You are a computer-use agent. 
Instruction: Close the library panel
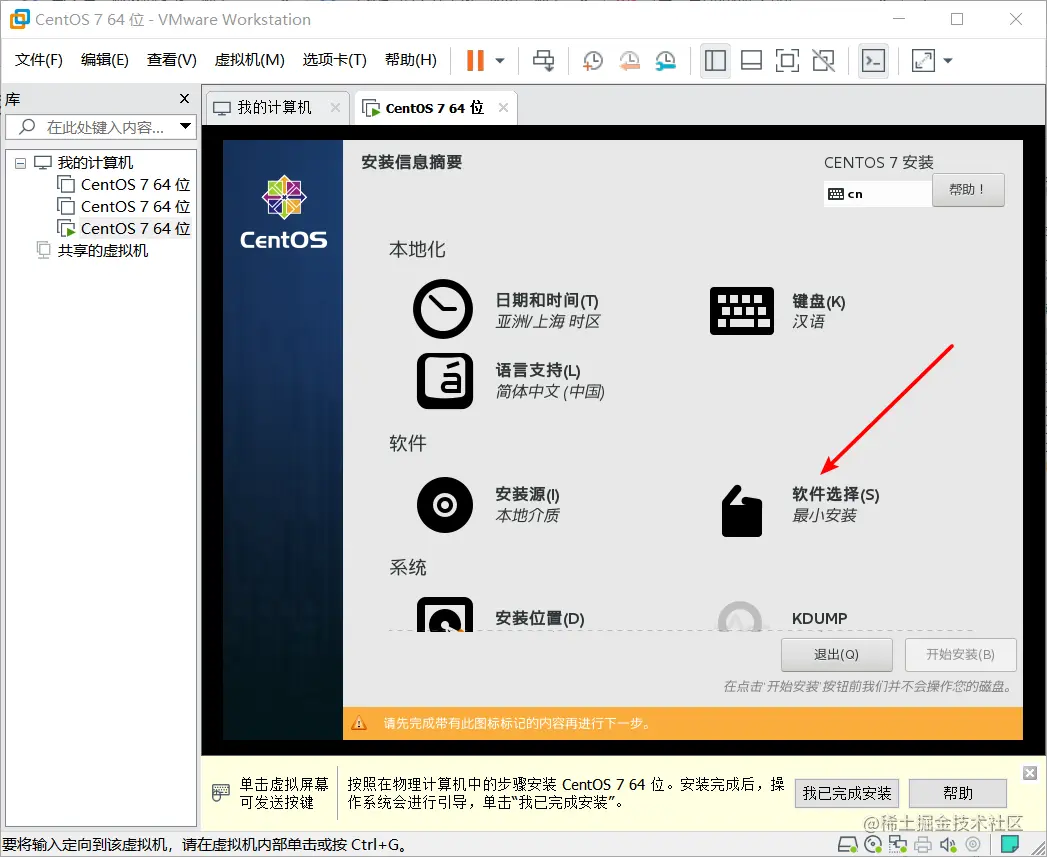pyautogui.click(x=185, y=99)
